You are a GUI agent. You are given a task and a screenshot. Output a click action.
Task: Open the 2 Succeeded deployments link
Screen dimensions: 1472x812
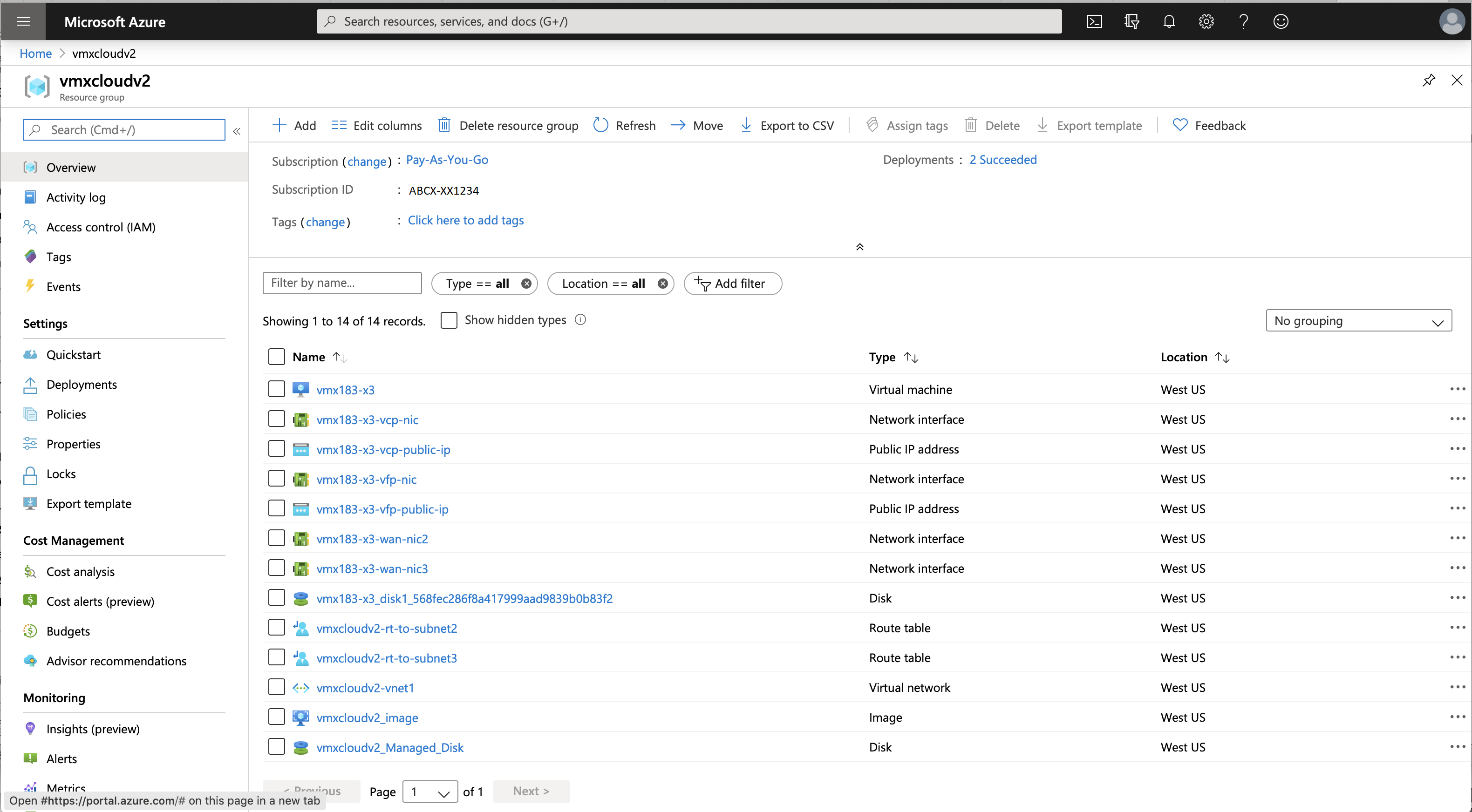point(1002,160)
